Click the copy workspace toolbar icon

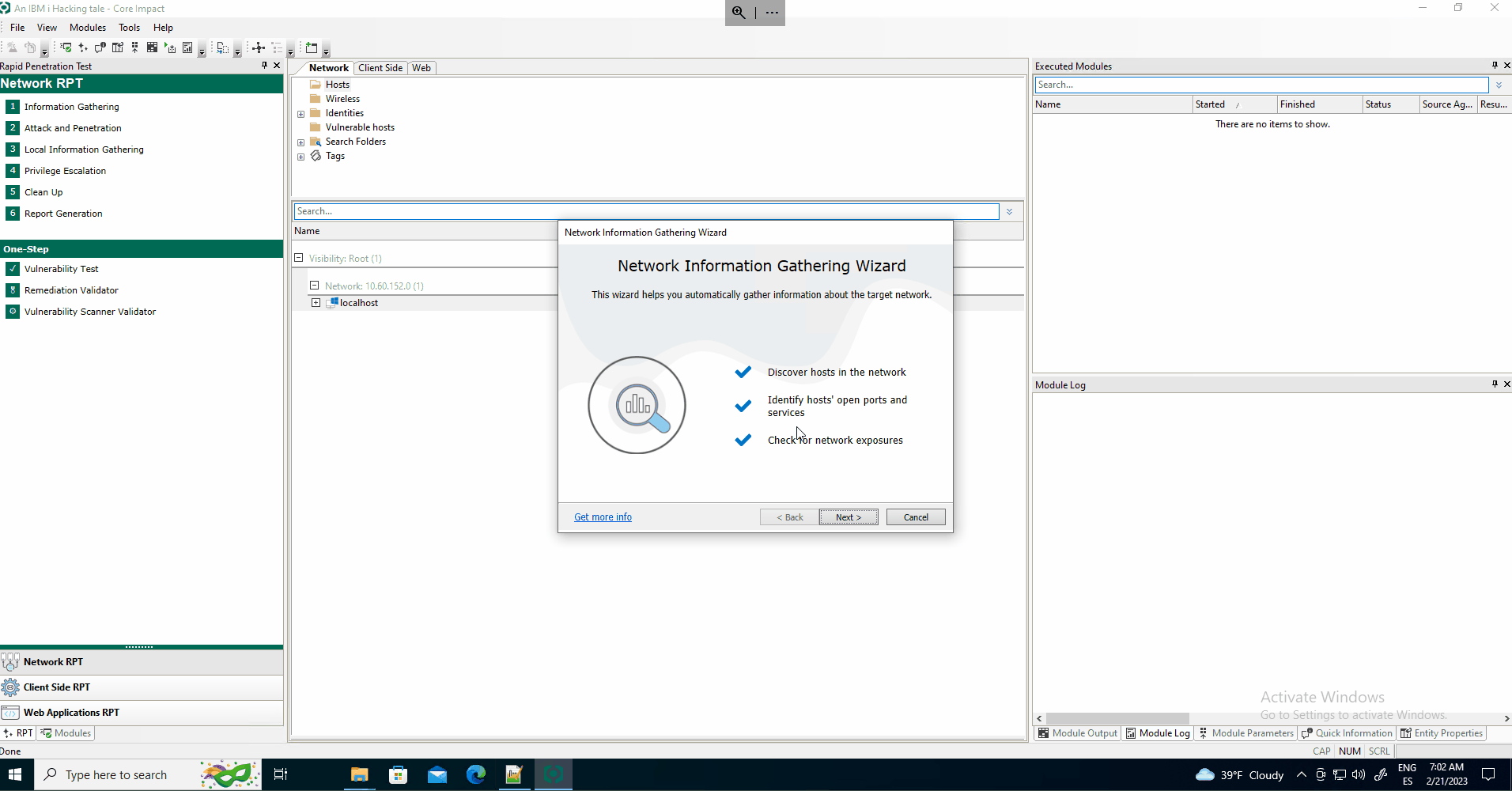pyautogui.click(x=223, y=47)
